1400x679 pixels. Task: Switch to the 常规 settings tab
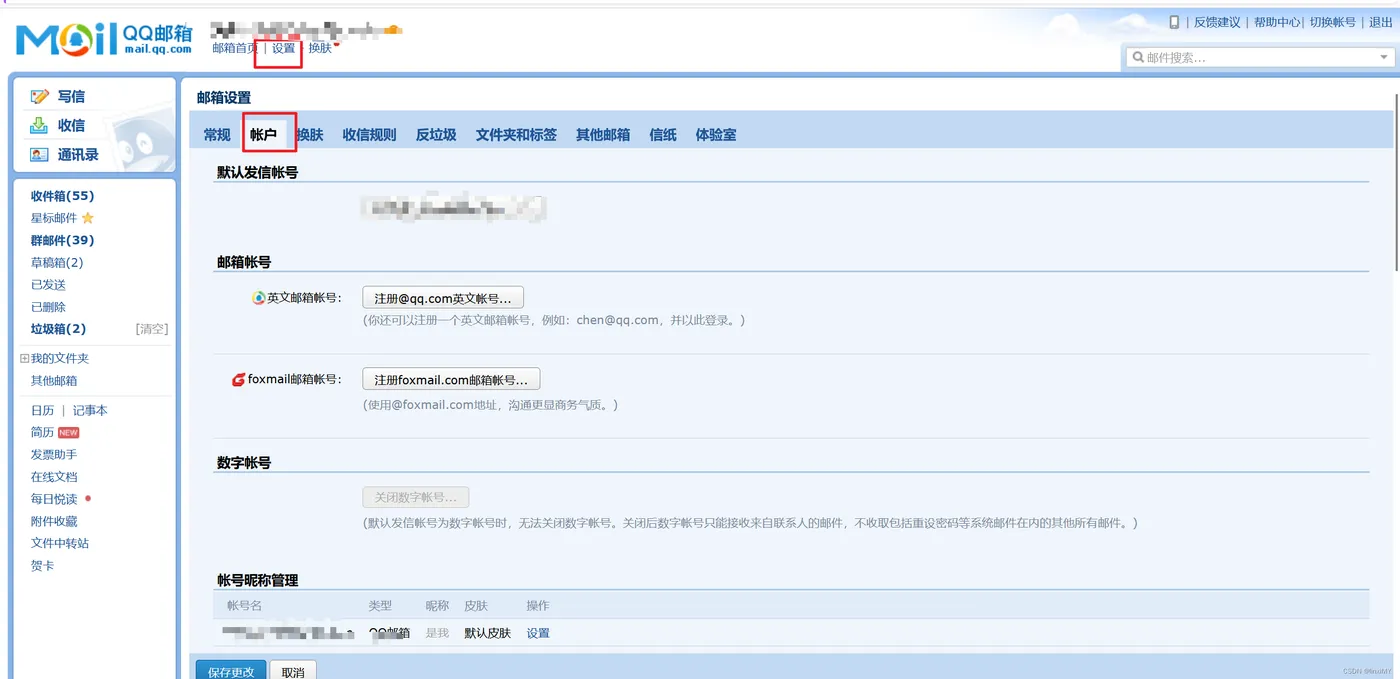(217, 135)
